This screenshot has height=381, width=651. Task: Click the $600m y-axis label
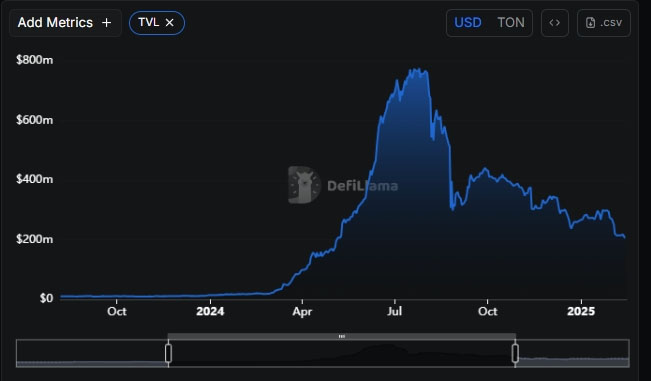tap(34, 120)
